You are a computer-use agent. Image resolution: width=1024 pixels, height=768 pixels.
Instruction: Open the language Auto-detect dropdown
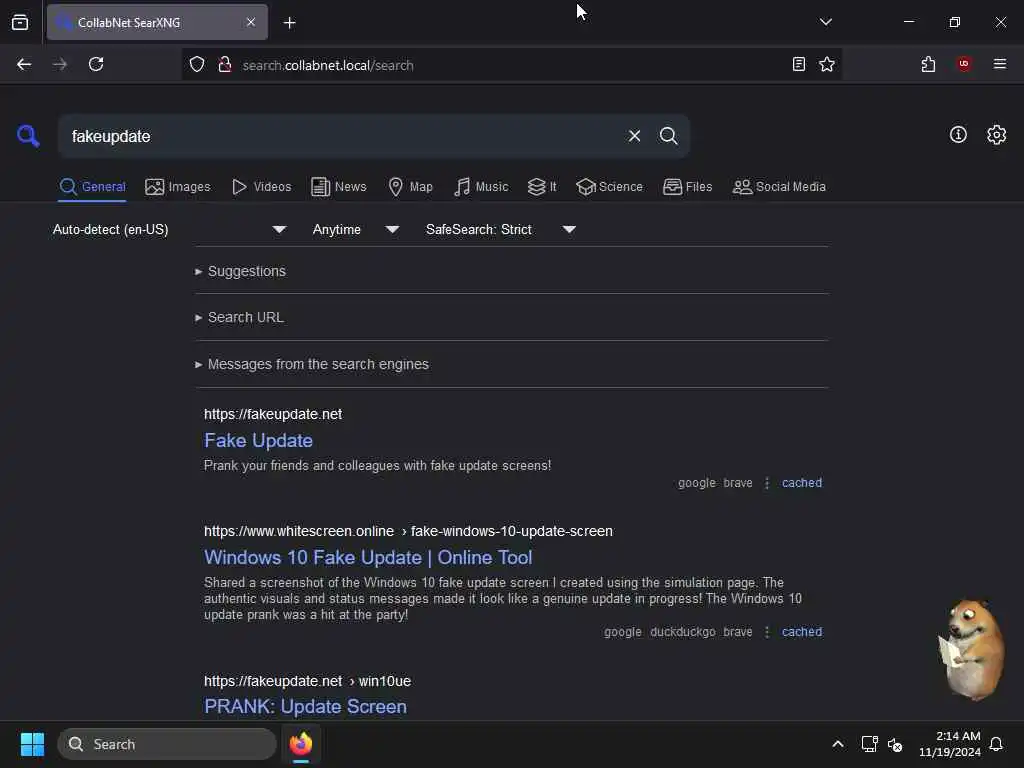point(169,229)
